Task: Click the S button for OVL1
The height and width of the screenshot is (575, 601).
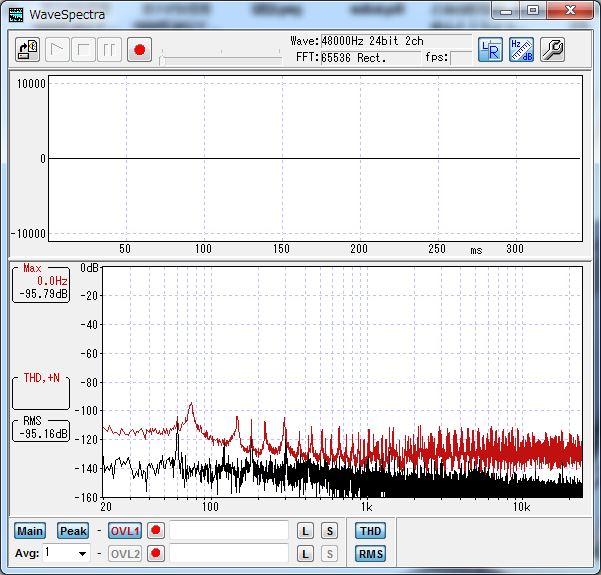Action: point(329,531)
